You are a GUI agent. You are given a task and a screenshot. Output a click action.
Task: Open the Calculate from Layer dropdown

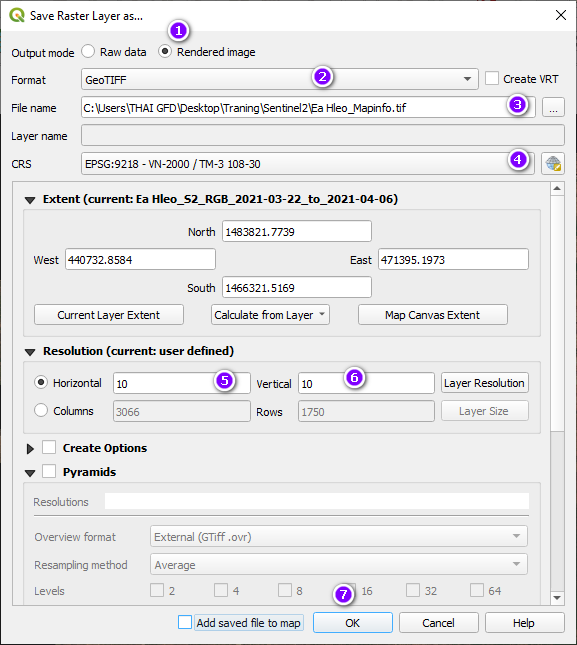(270, 315)
